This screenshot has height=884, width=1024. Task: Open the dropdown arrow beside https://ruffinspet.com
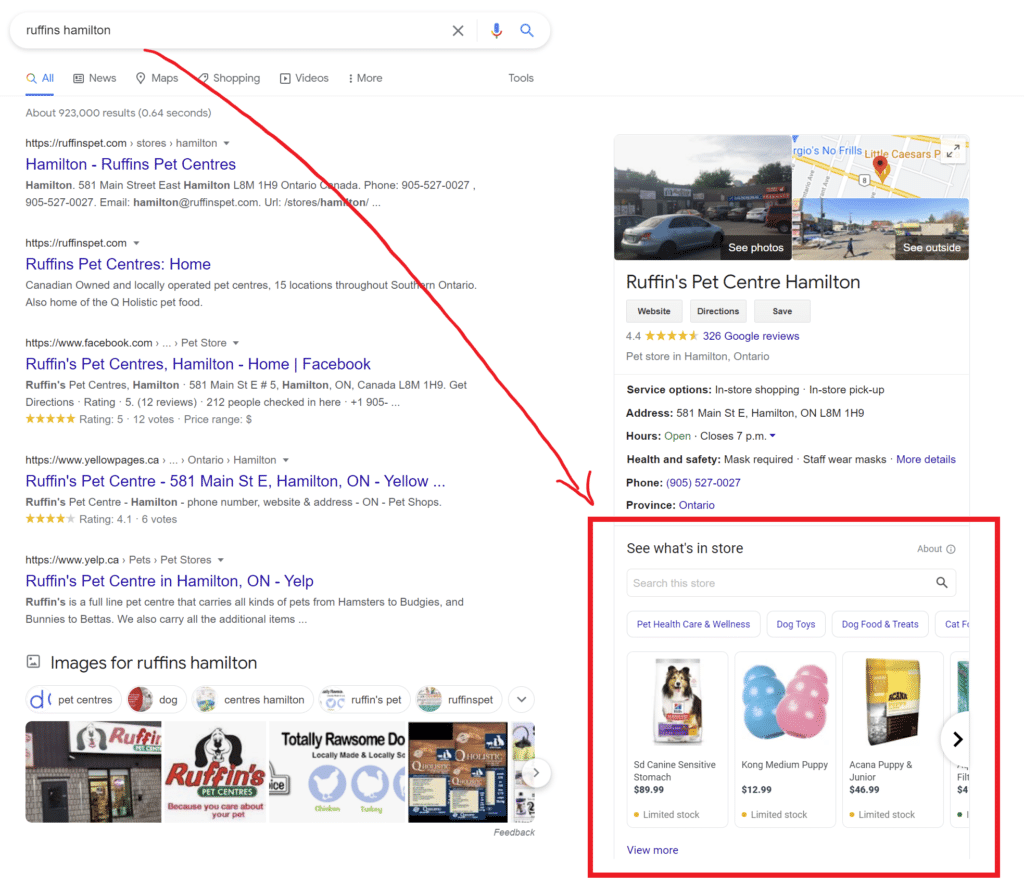tap(136, 243)
